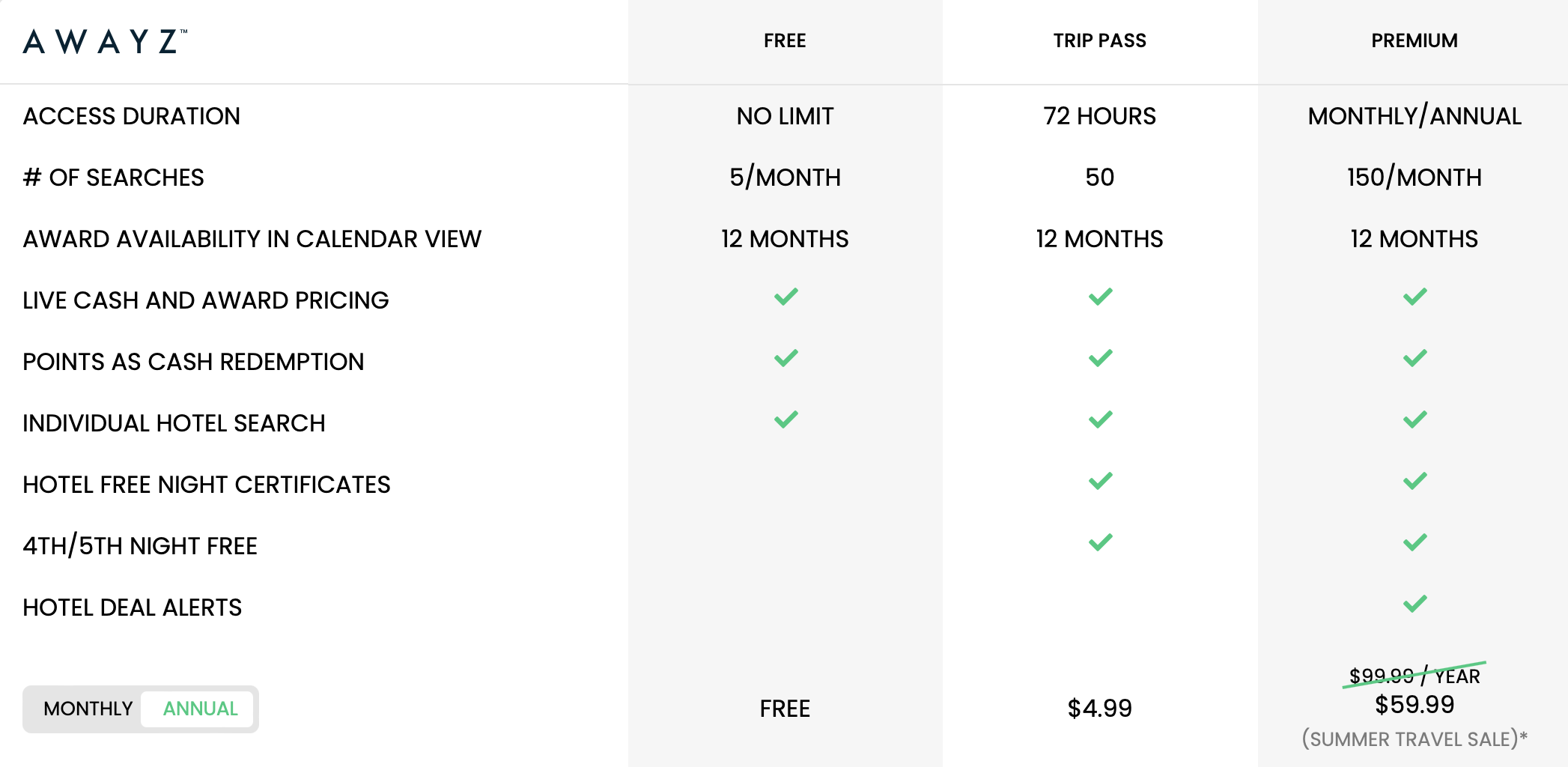Click the $4.99 Trip Pass price
The image size is (1568, 767).
click(x=1099, y=709)
